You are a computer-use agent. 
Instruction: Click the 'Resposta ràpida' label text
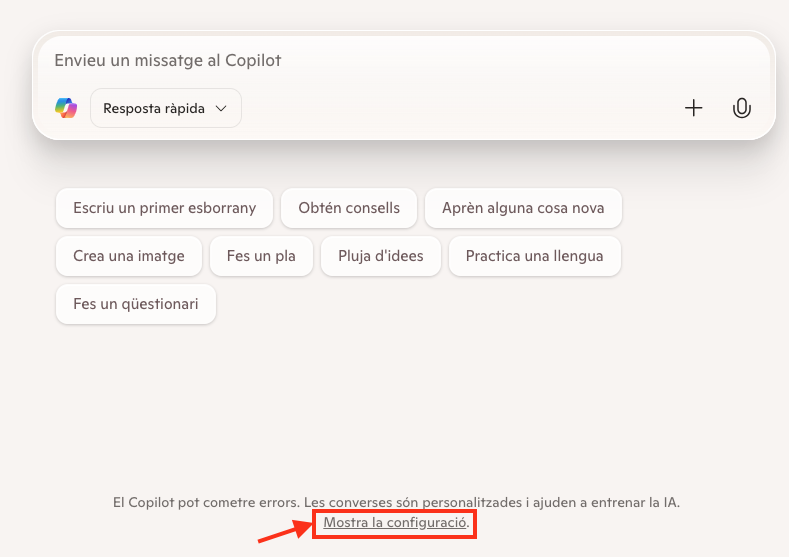point(154,108)
